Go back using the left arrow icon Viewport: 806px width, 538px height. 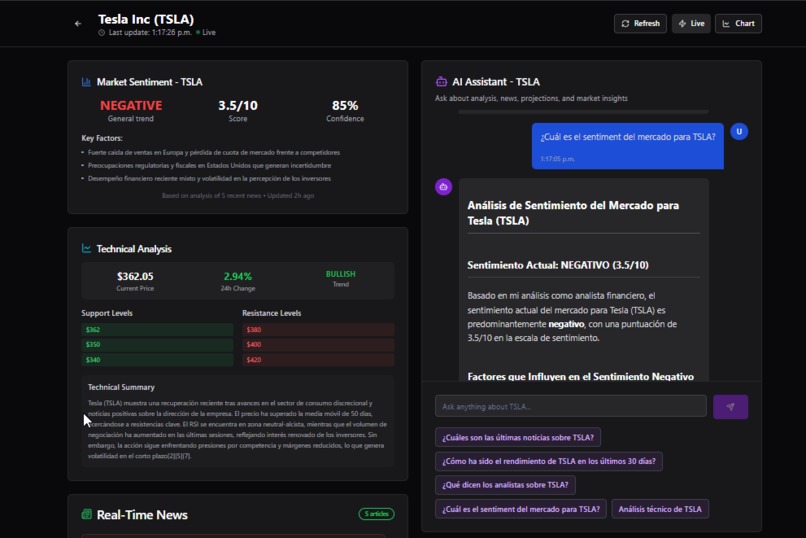click(x=78, y=24)
